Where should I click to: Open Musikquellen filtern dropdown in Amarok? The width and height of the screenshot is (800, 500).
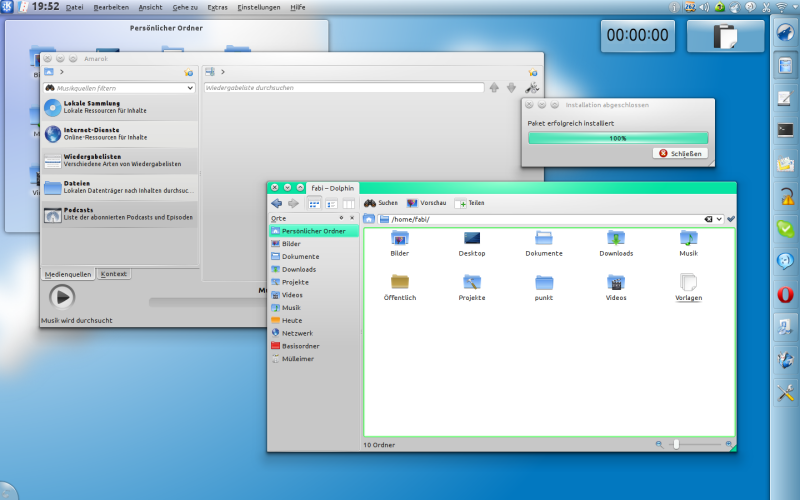(190, 88)
